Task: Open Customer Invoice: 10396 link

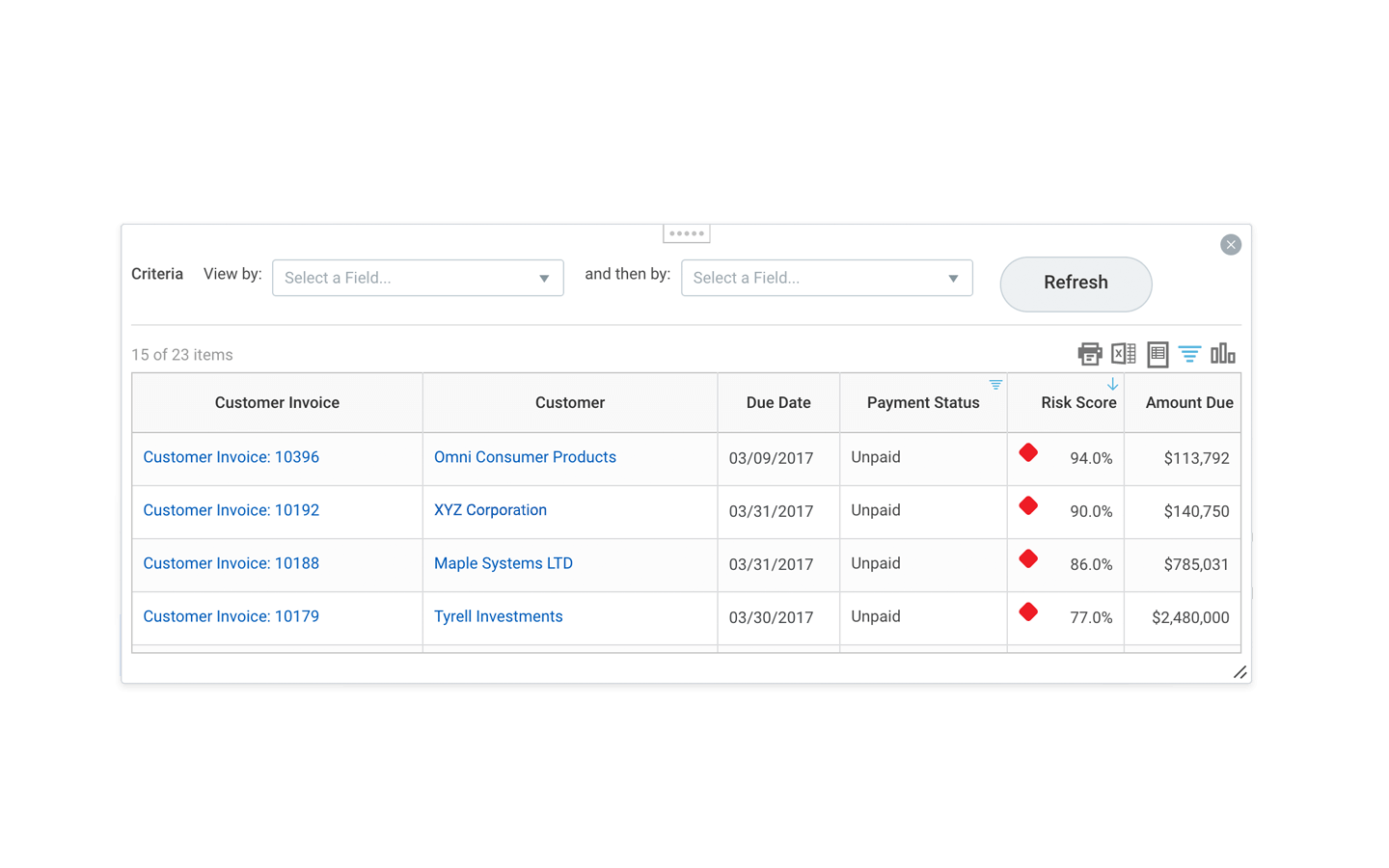Action: 231,457
